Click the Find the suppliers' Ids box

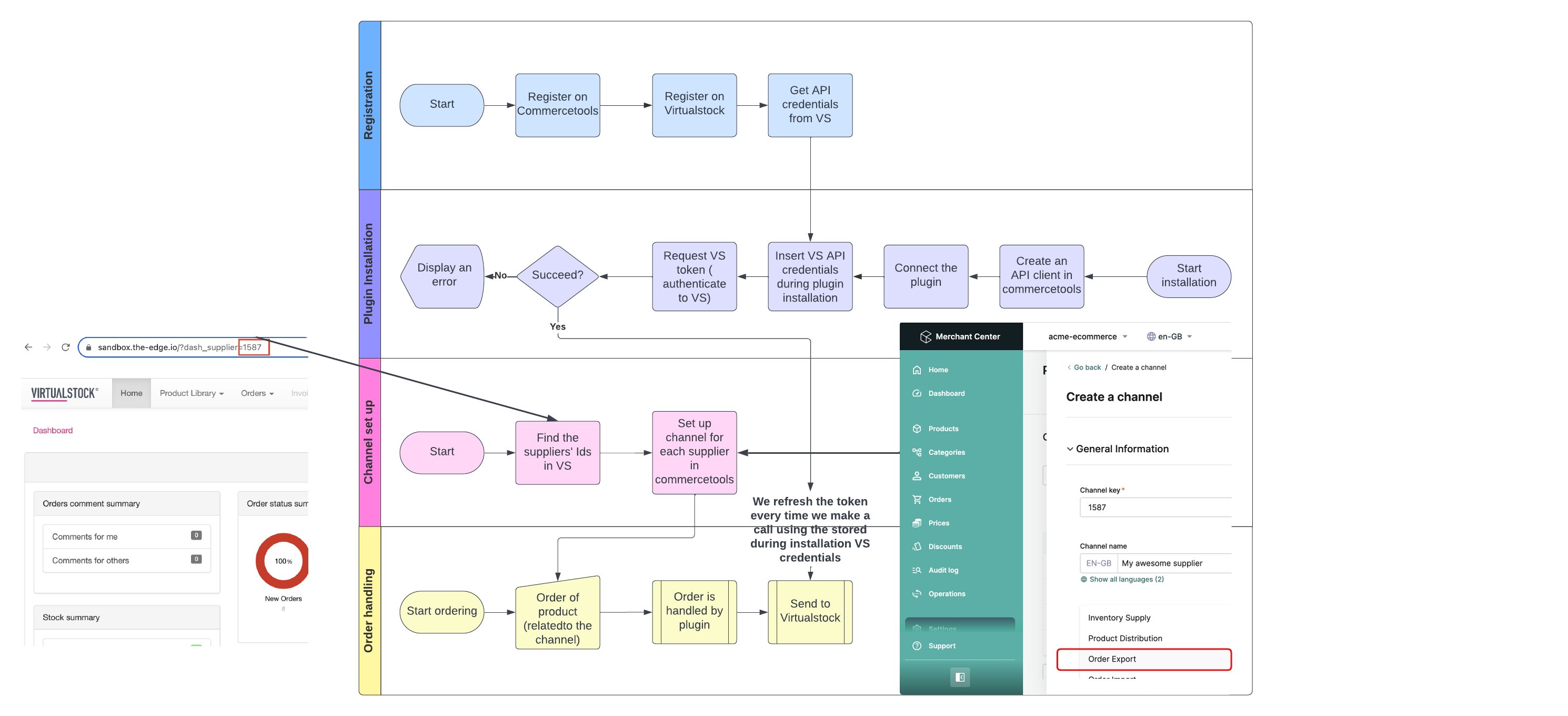coord(558,452)
